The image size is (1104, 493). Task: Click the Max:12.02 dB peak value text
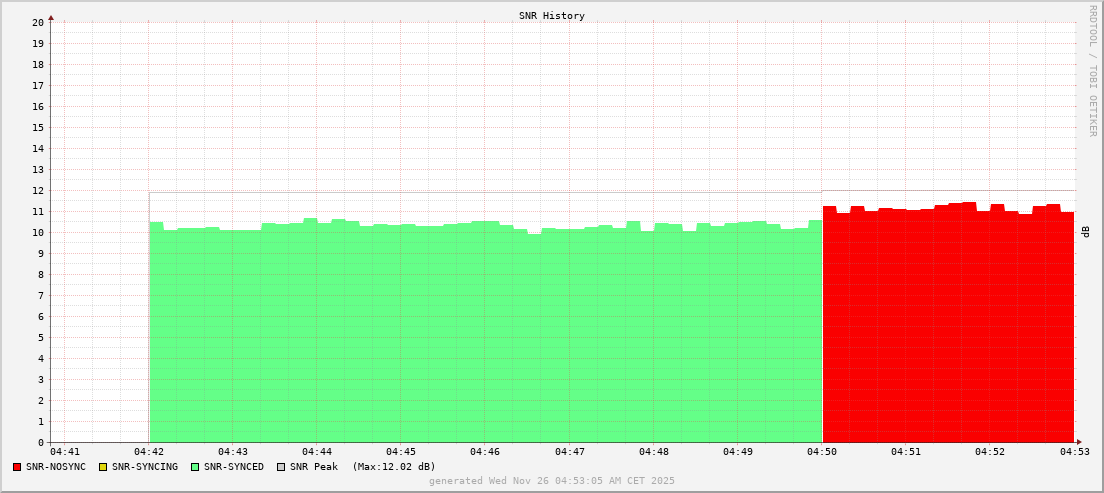(x=394, y=467)
